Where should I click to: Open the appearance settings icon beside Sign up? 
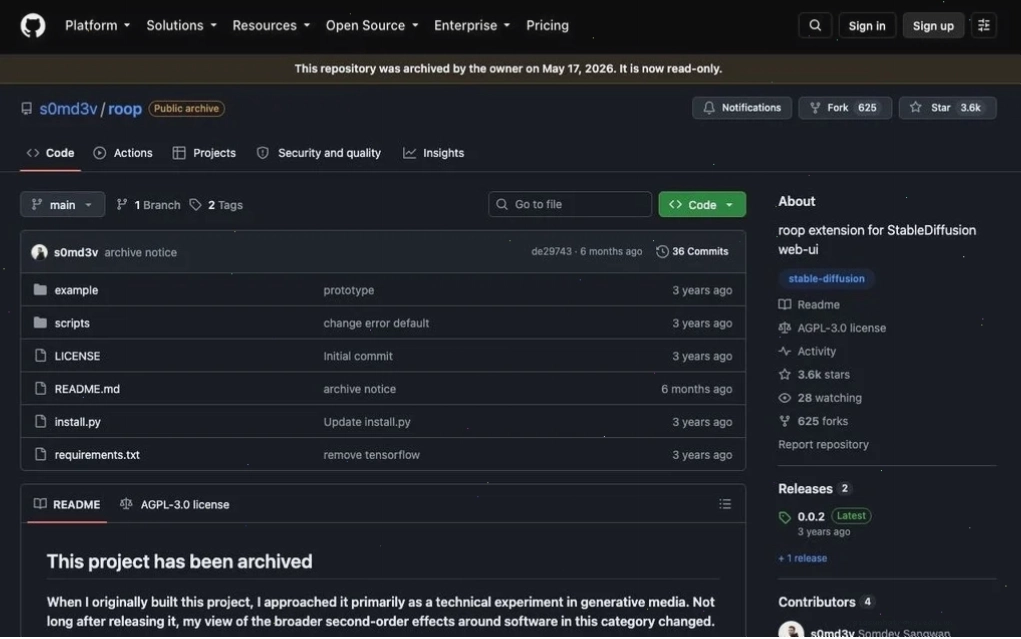point(983,25)
